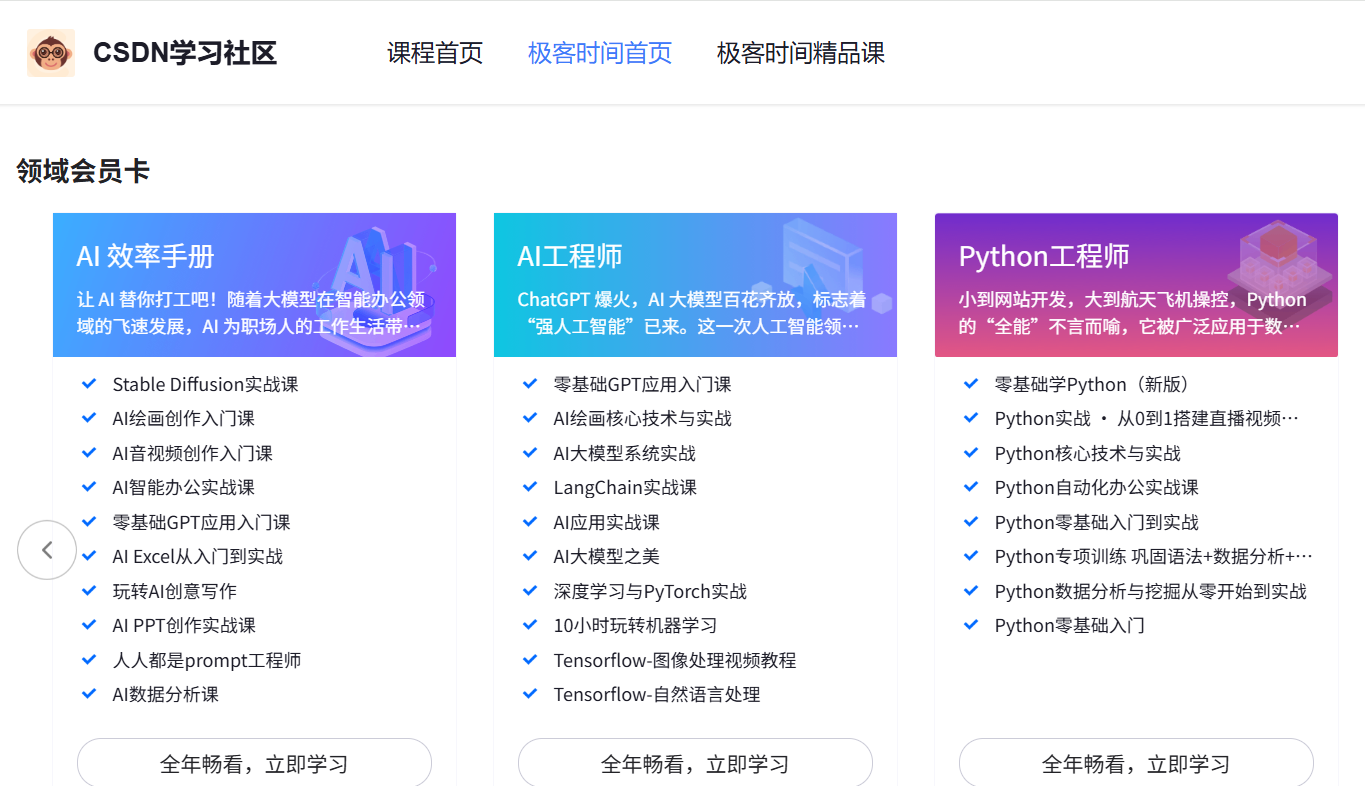1365x786 pixels.
Task: Click the CSDN学习社区 site title
Action: (x=185, y=53)
